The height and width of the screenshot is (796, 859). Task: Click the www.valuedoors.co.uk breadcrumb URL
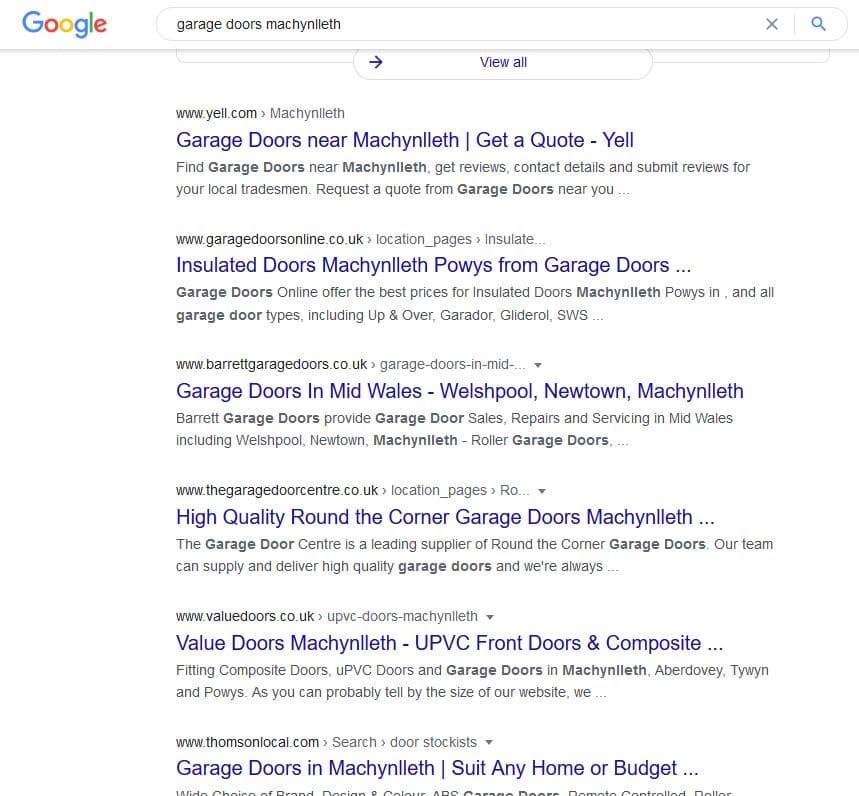pos(244,616)
